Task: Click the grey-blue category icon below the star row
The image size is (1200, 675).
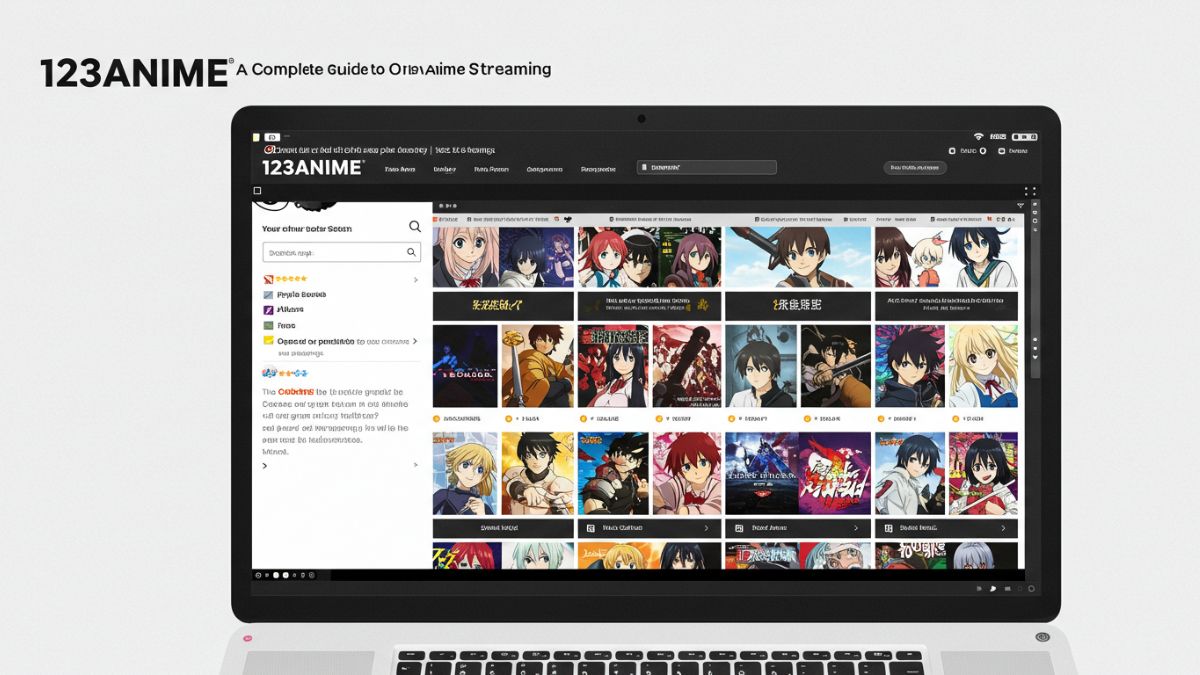Action: [268, 295]
